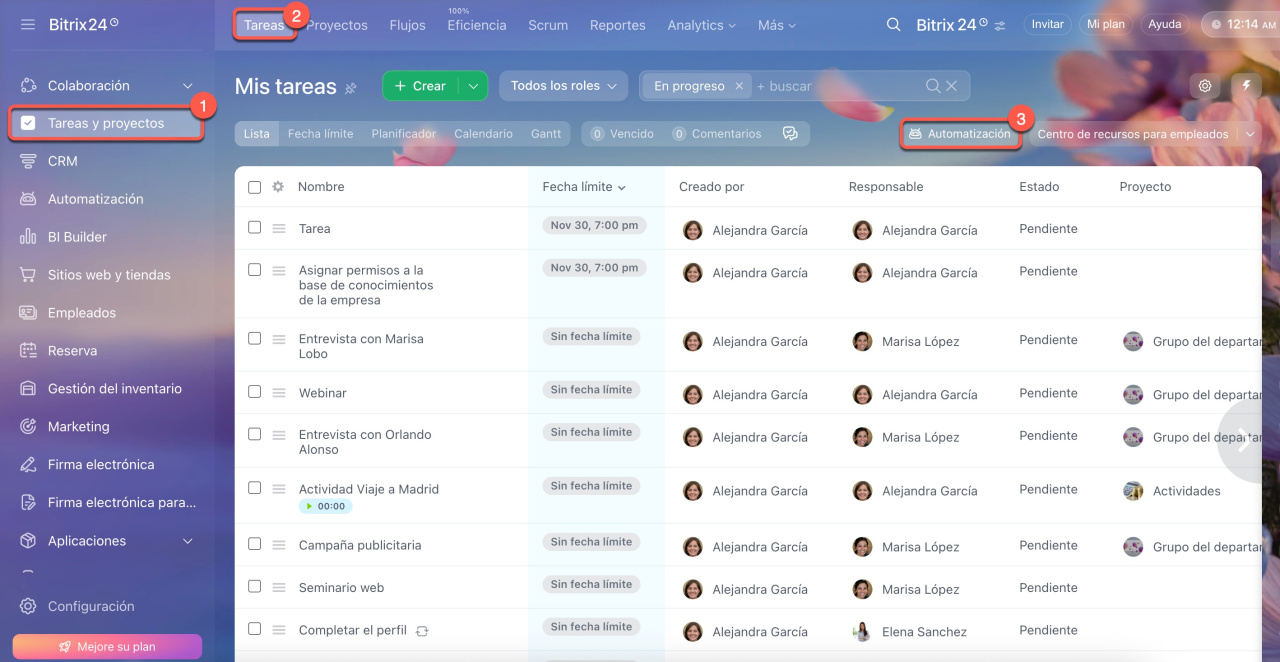
Task: Check the box for the Webinar task
Action: click(254, 392)
